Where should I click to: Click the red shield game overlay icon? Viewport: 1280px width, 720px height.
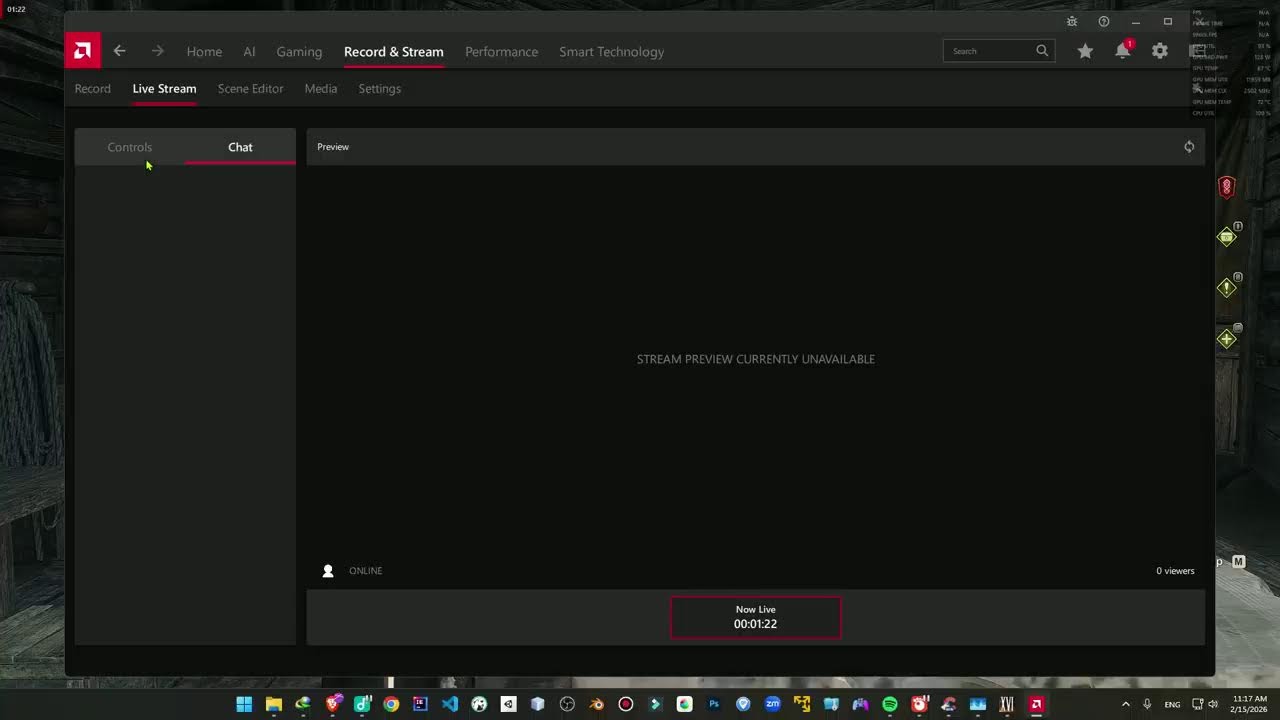(1227, 187)
